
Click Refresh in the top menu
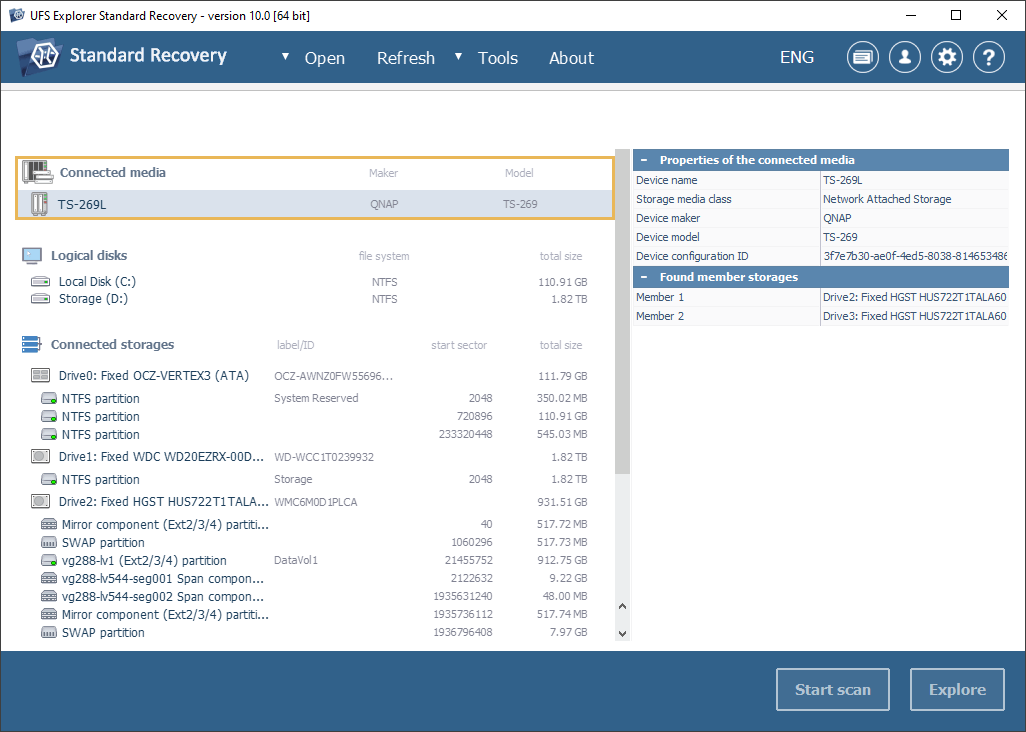pos(406,58)
